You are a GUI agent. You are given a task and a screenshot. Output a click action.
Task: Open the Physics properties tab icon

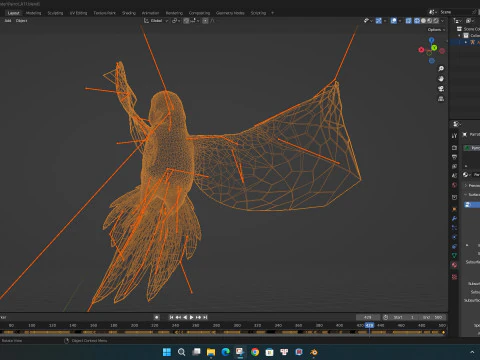tap(454, 237)
